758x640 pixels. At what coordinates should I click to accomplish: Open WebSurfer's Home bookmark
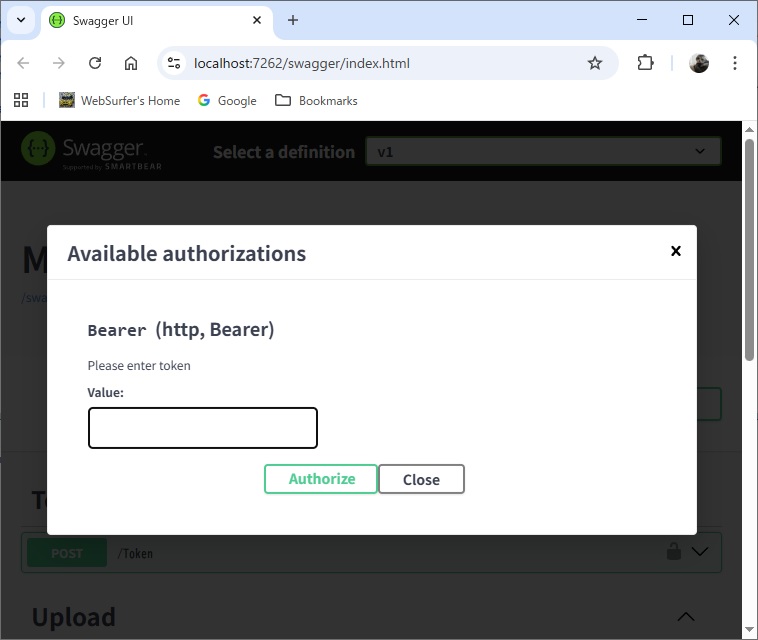(119, 101)
